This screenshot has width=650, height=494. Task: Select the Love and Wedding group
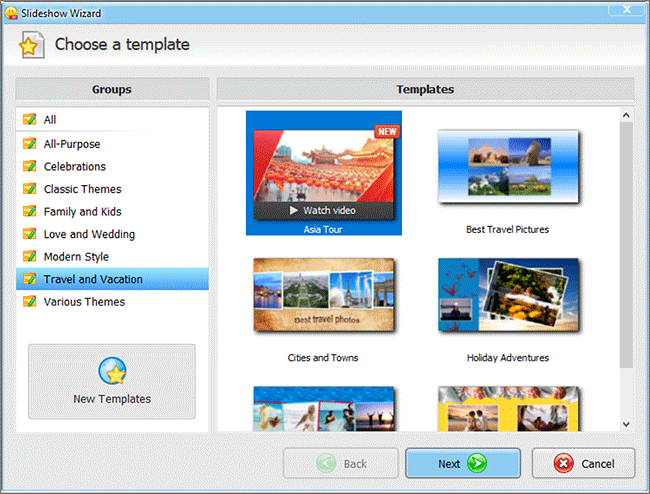[112, 234]
